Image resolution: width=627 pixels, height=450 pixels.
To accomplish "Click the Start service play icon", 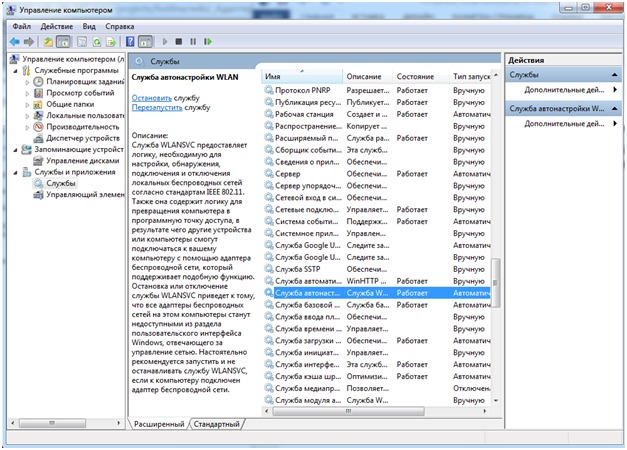I will tap(165, 41).
